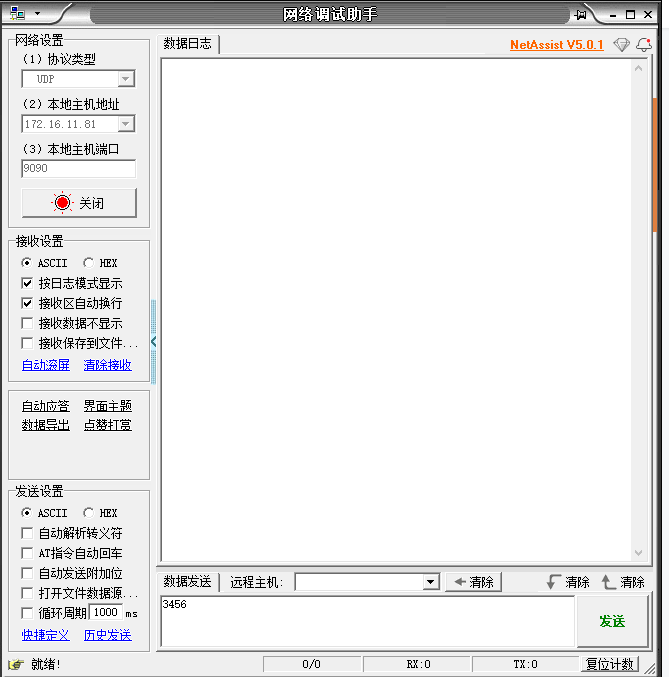This screenshot has height=677, width=669.
Task: Toggle the 按日志模式显示 checkbox
Action: (x=27, y=283)
